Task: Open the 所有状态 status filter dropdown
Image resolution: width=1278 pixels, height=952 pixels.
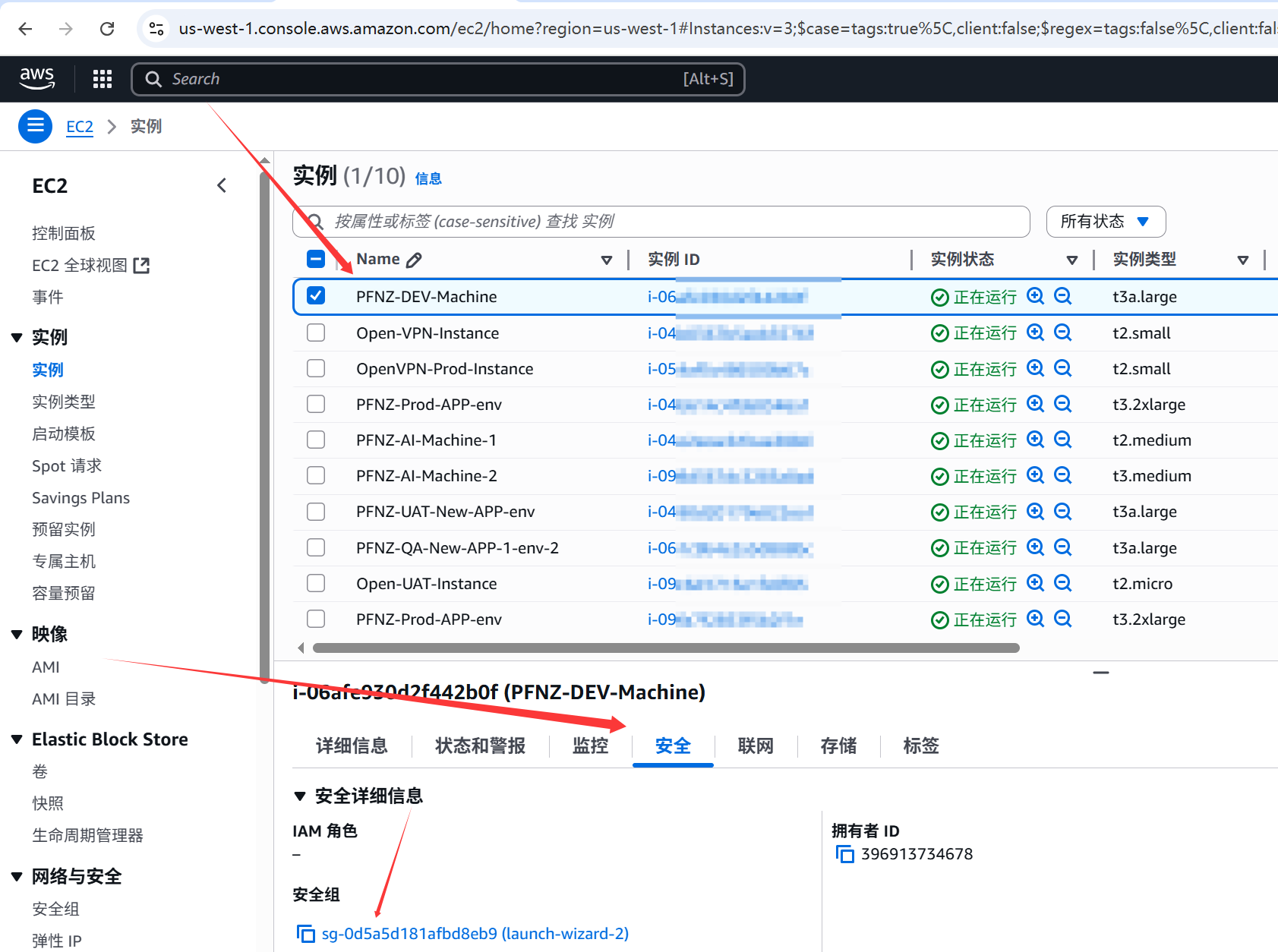Action: click(1106, 222)
